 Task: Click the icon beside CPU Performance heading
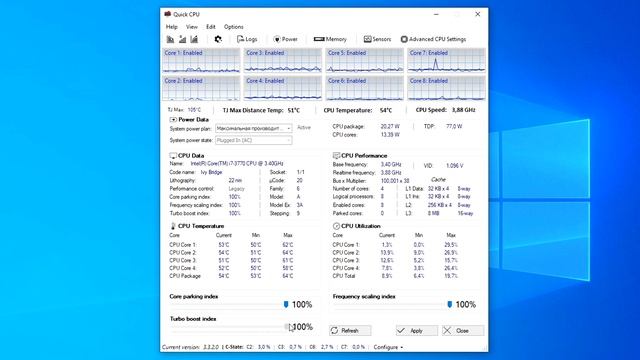coord(336,156)
